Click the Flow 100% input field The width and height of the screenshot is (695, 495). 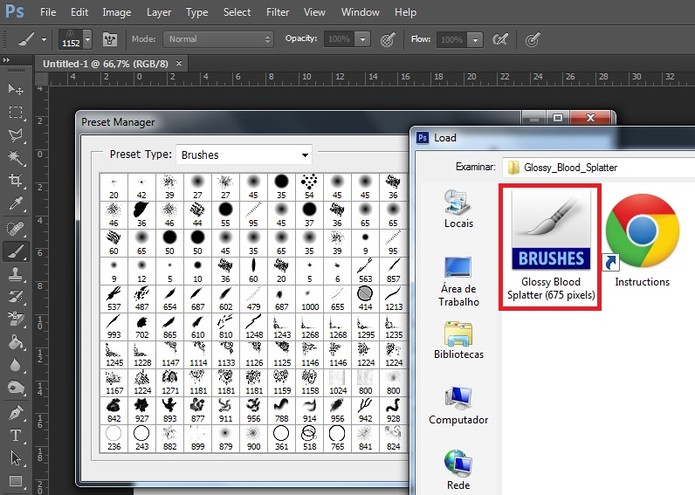pos(452,40)
